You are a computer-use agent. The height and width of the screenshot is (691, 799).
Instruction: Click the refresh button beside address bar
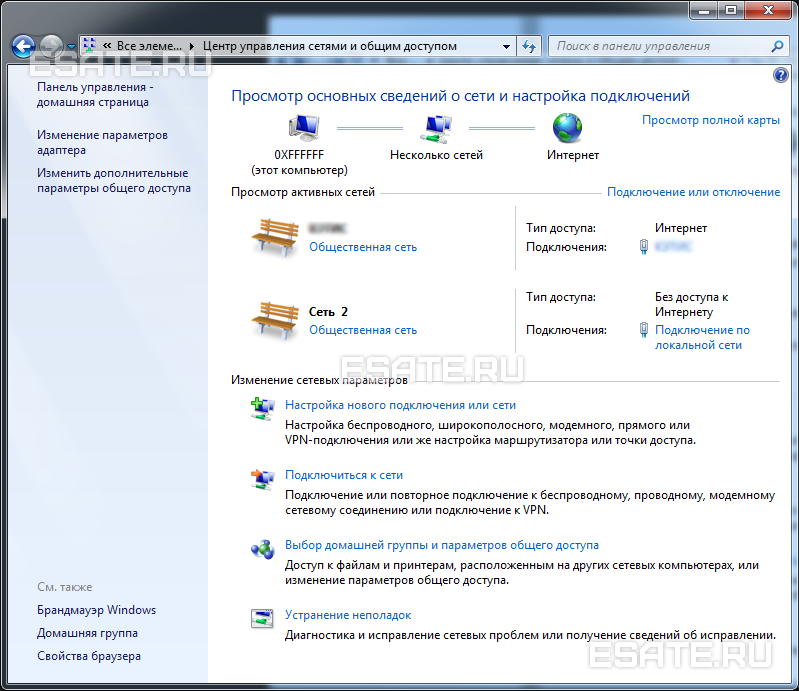(x=530, y=46)
